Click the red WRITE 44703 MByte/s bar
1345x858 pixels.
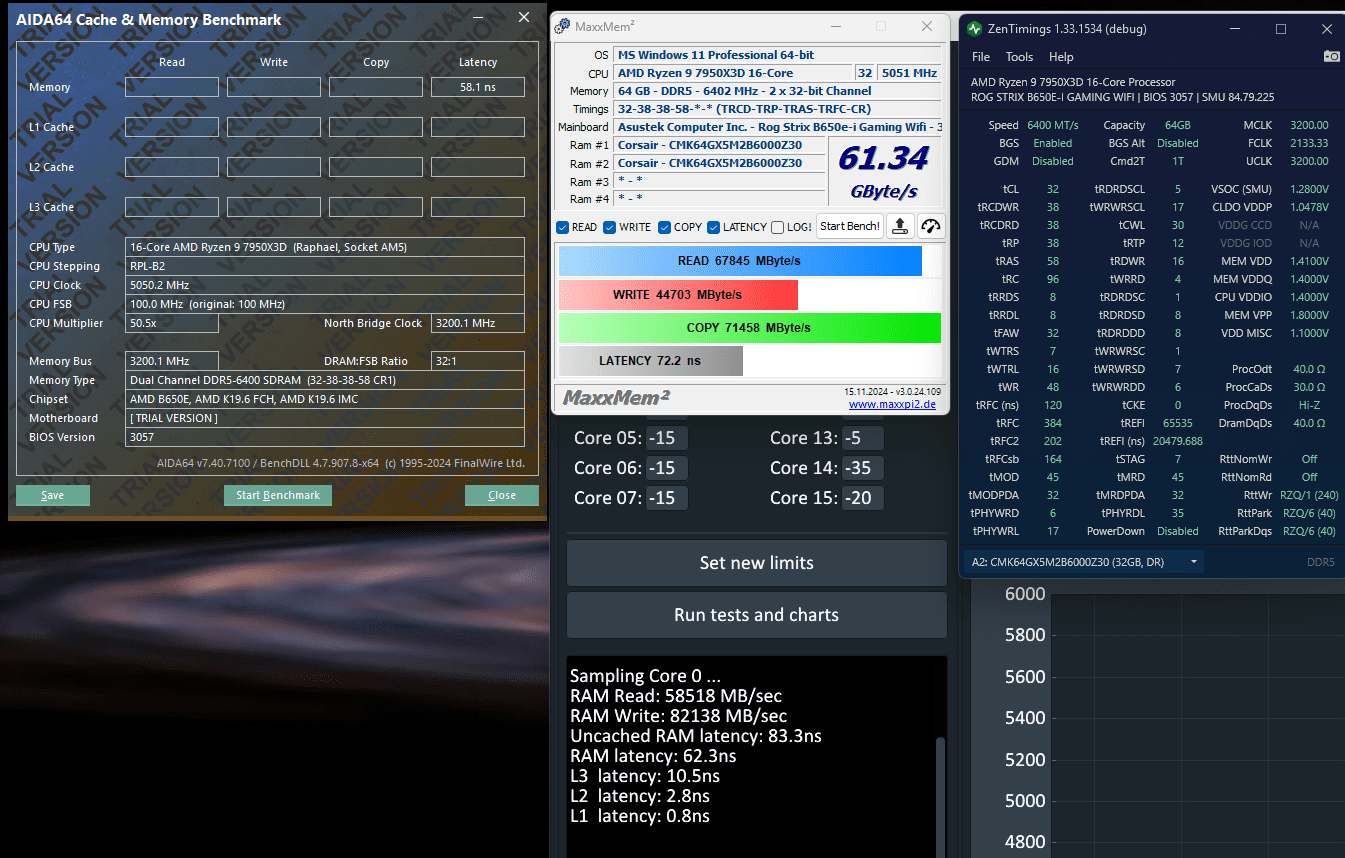(x=678, y=295)
